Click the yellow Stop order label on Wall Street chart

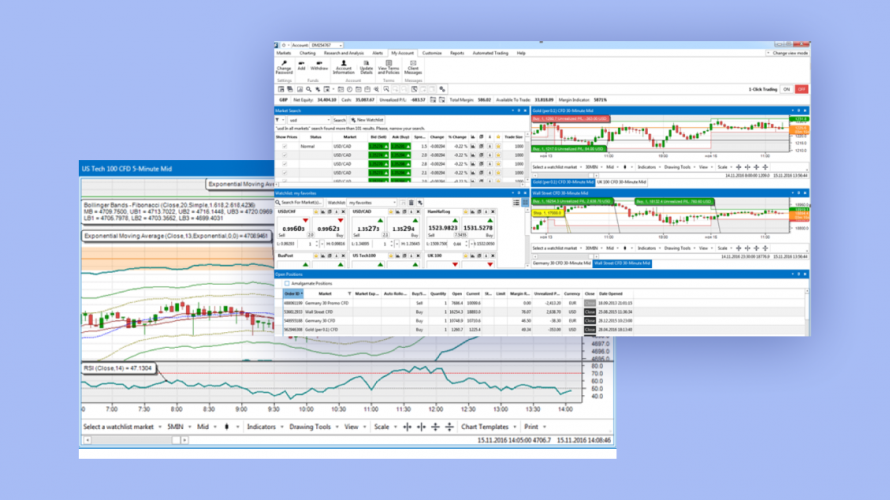tap(547, 213)
